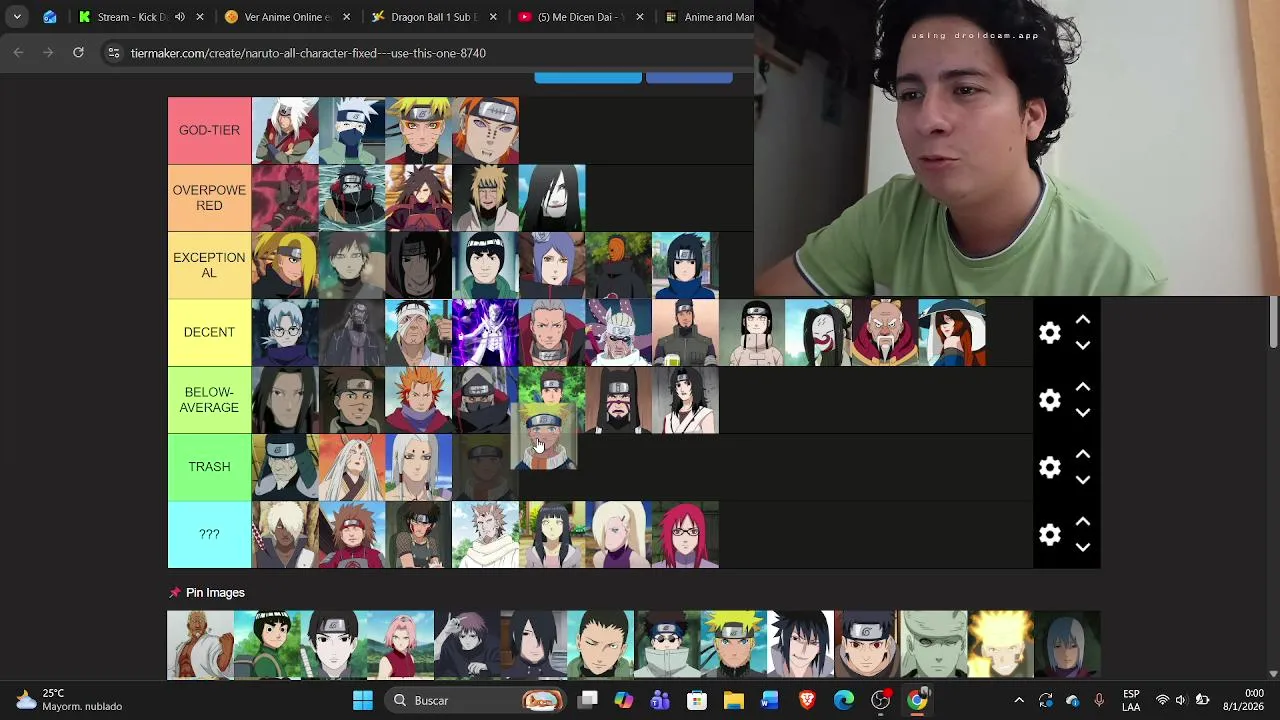The height and width of the screenshot is (720, 1280).
Task: Click the EXCEPTIONAL tier label
Action: 209,265
